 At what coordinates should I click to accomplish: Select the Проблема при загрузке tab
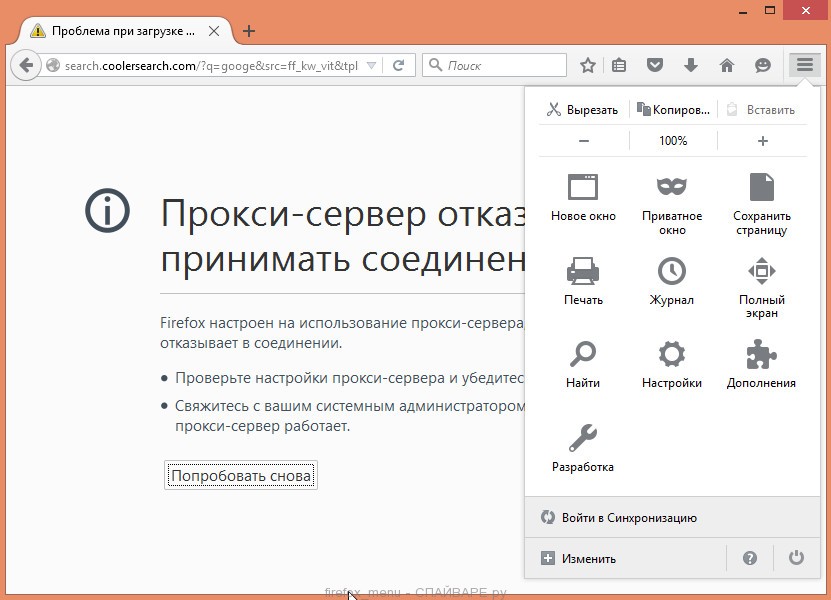(123, 31)
